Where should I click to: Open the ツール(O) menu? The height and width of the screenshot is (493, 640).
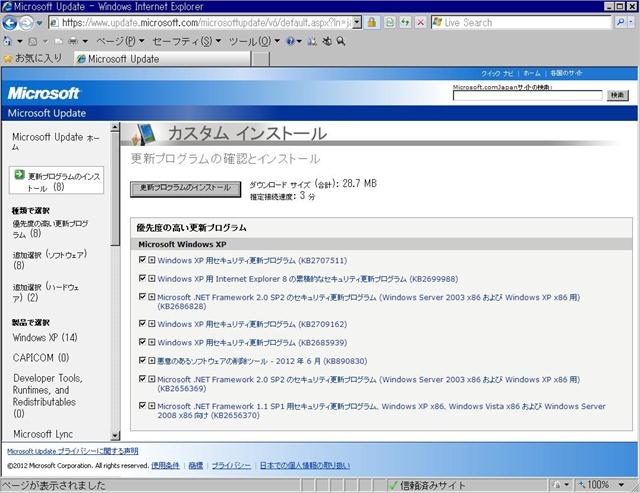(254, 41)
